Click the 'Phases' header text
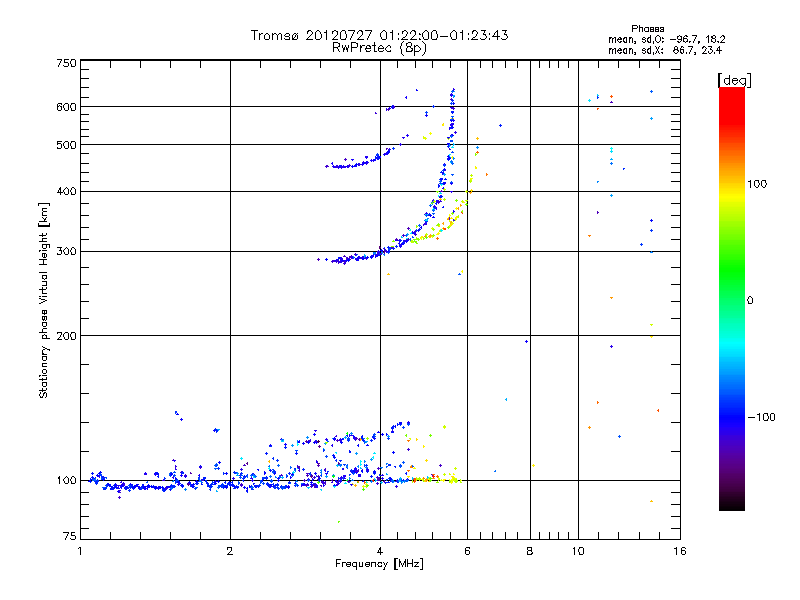 pos(647,29)
